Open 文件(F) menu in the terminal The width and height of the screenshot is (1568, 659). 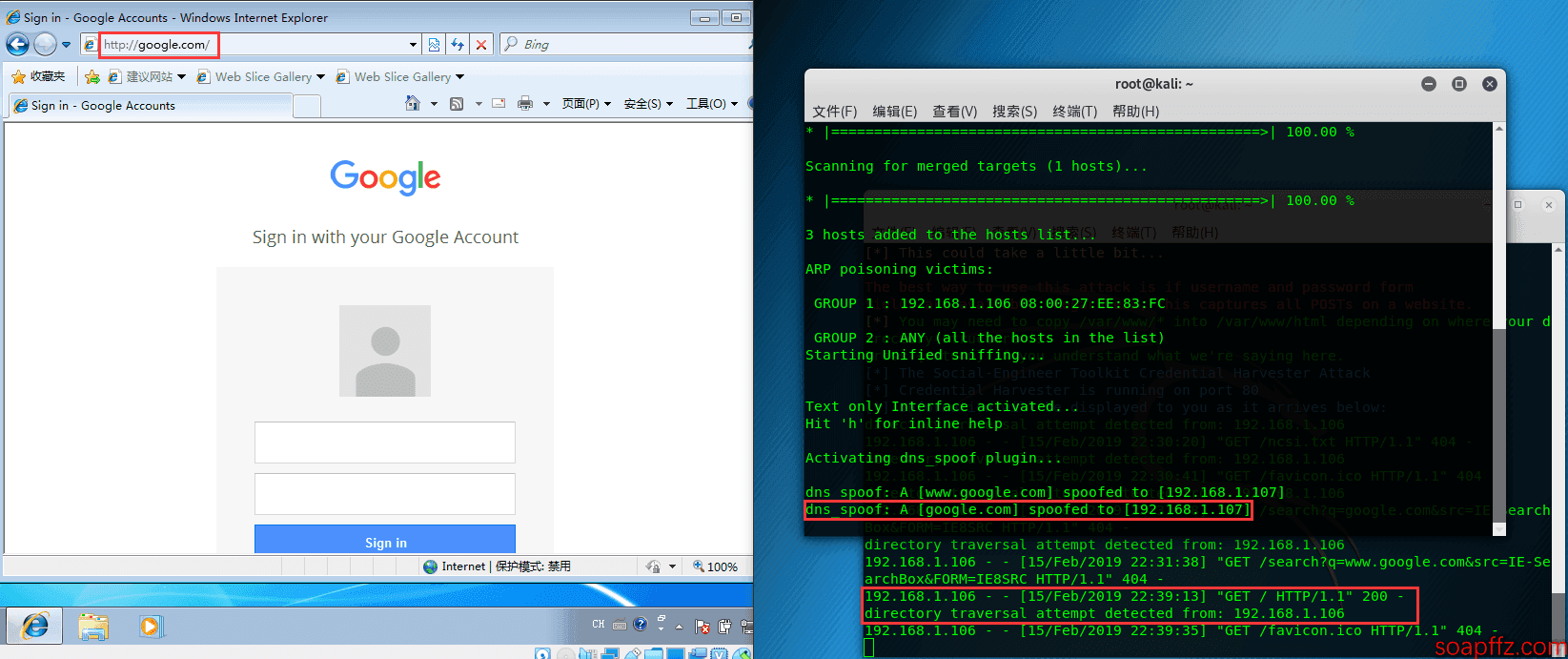835,112
